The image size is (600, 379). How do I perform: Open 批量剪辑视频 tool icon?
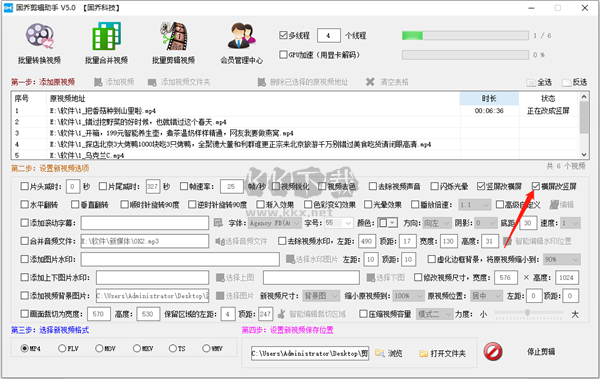coord(174,36)
